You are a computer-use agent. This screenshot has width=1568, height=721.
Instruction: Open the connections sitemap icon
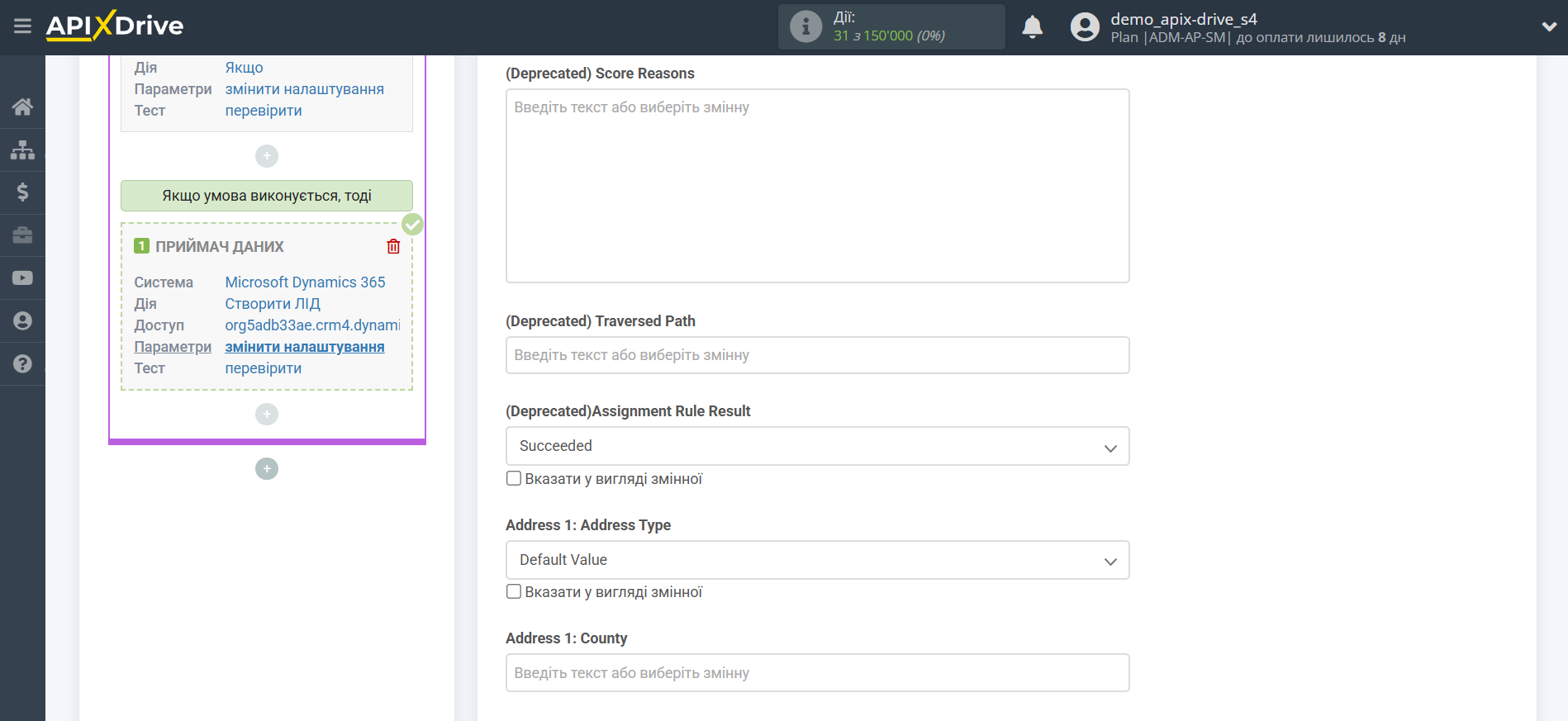click(22, 149)
